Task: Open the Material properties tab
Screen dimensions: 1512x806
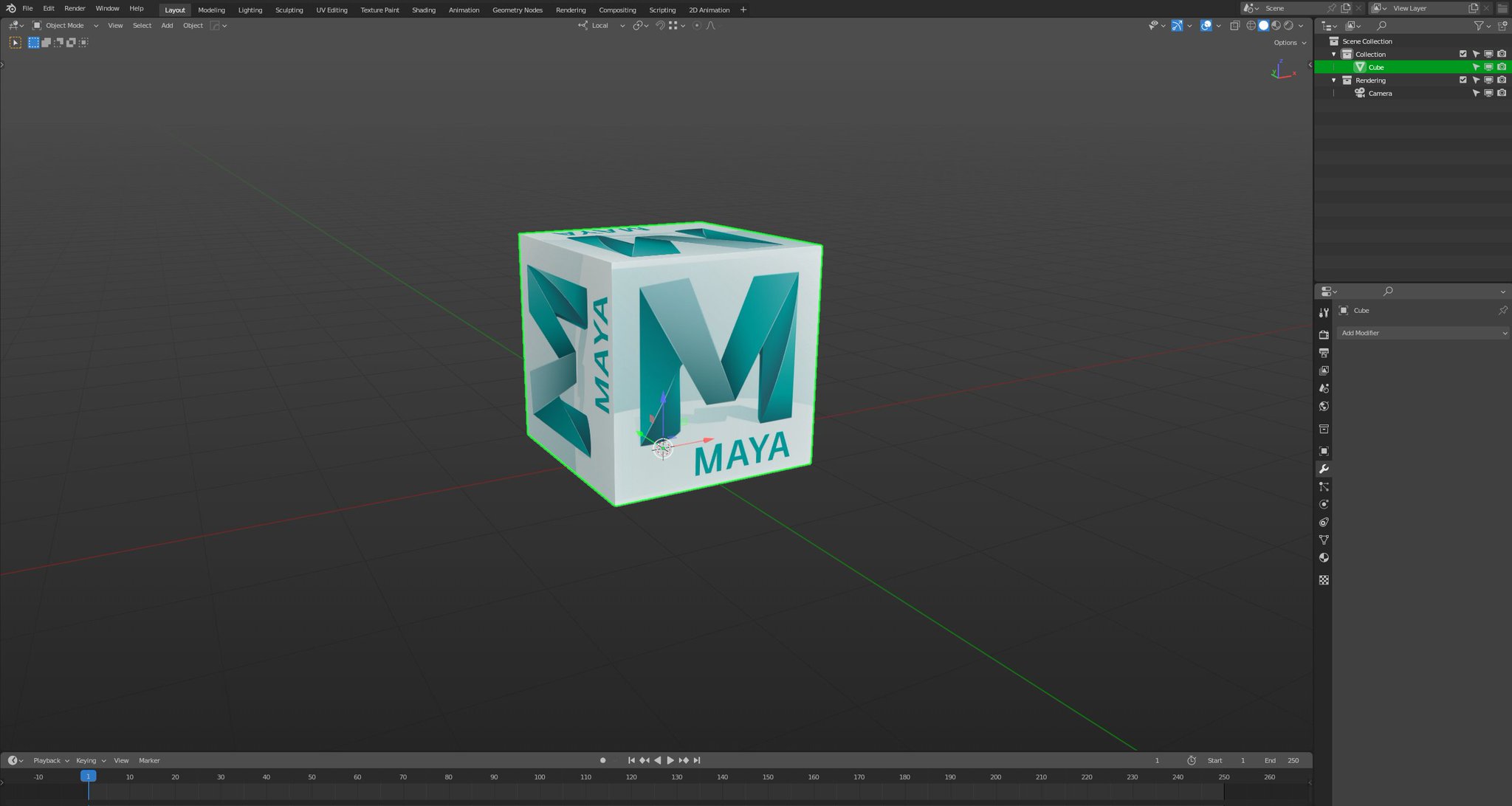Action: pos(1324,558)
